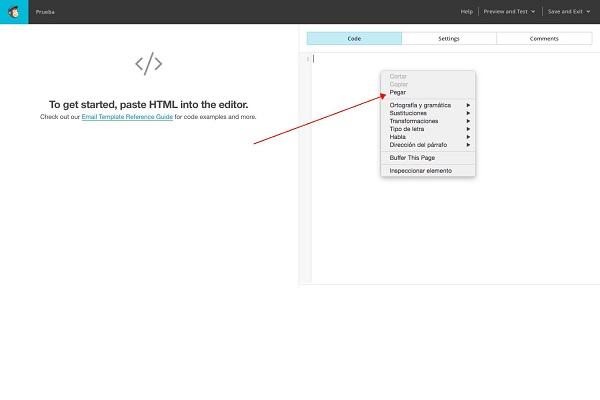This screenshot has height=400, width=600.
Task: Open the Tipo de letra submenu
Action: pyautogui.click(x=411, y=129)
